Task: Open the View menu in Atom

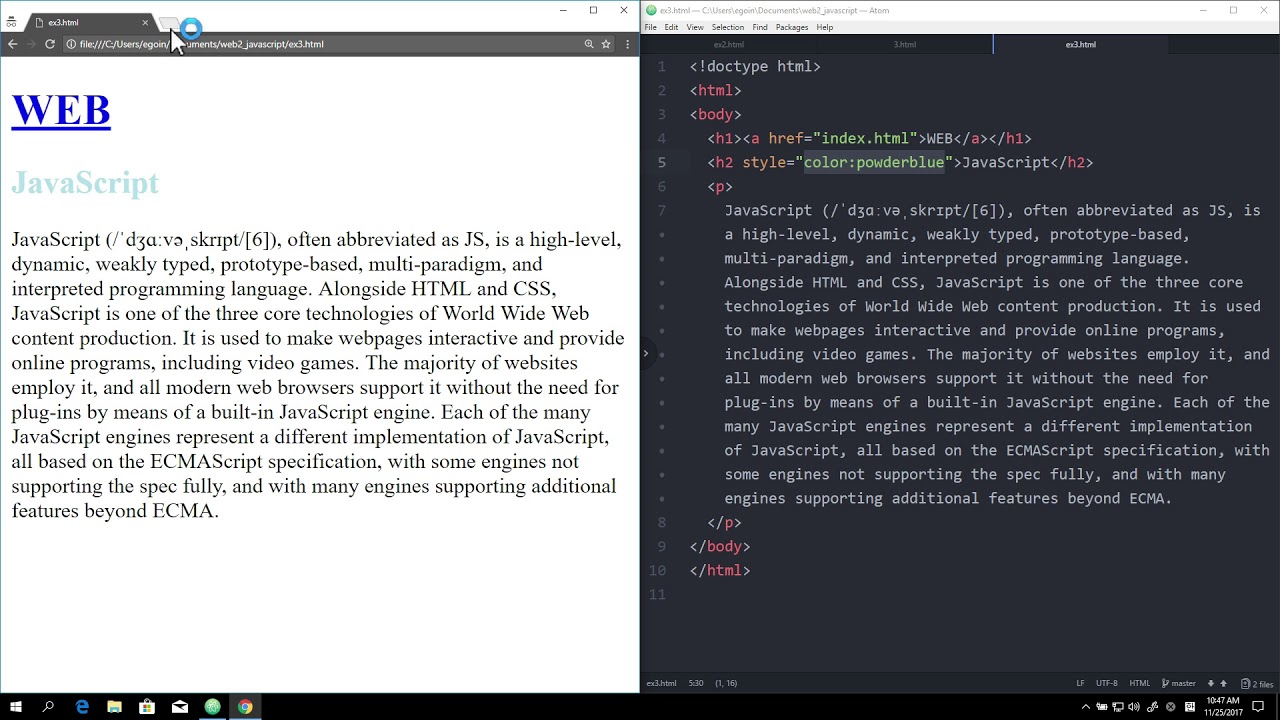Action: click(x=695, y=27)
